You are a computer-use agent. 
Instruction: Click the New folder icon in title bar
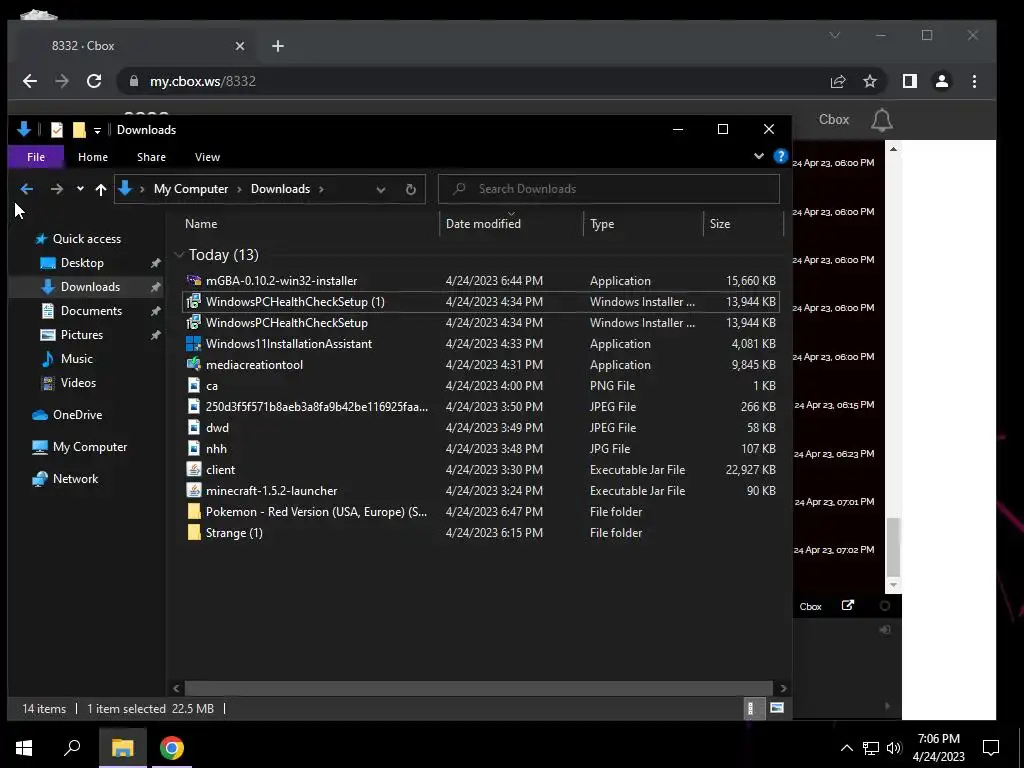pos(79,130)
